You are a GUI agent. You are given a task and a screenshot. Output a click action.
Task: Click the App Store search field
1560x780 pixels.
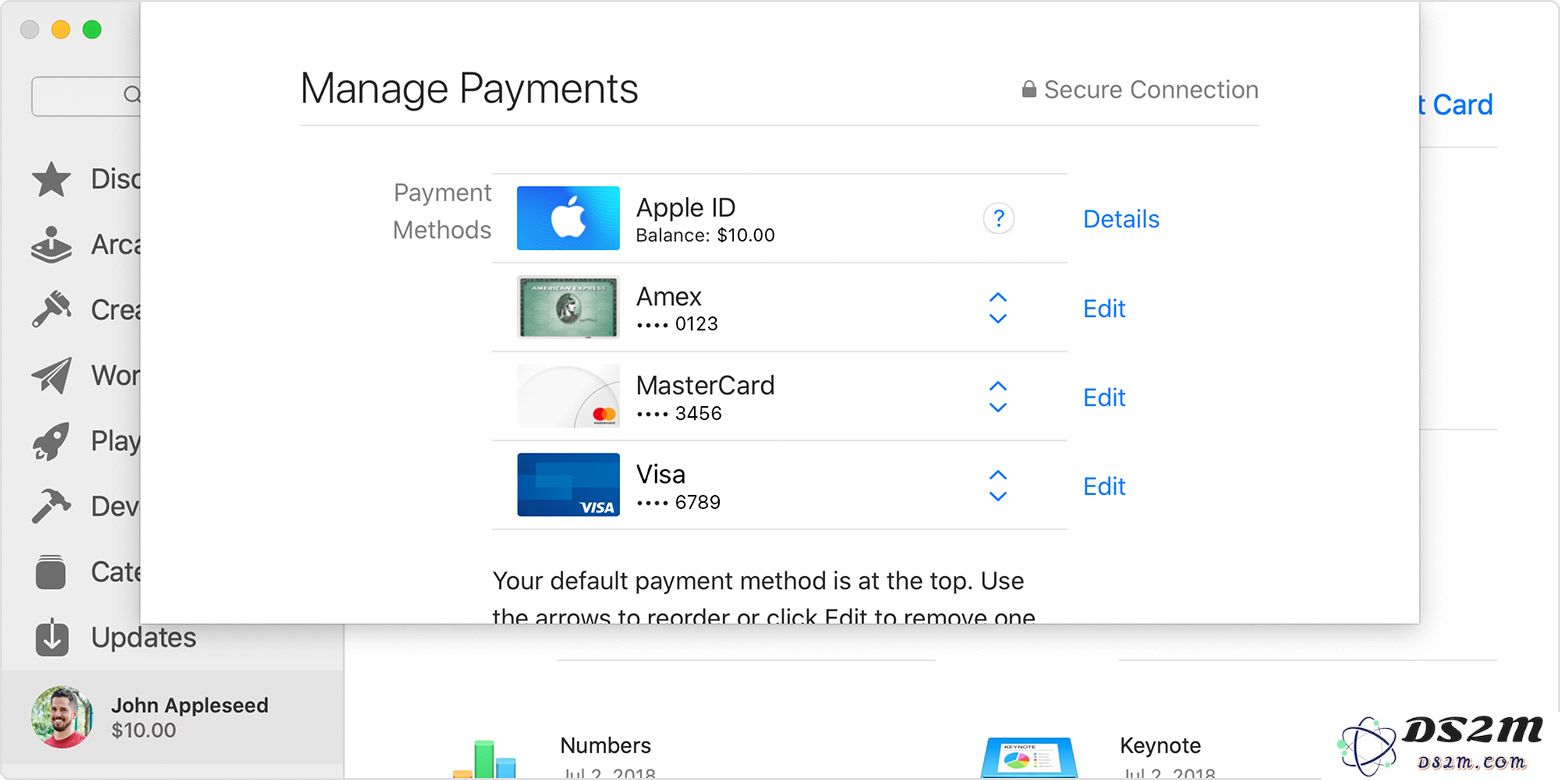[86, 96]
